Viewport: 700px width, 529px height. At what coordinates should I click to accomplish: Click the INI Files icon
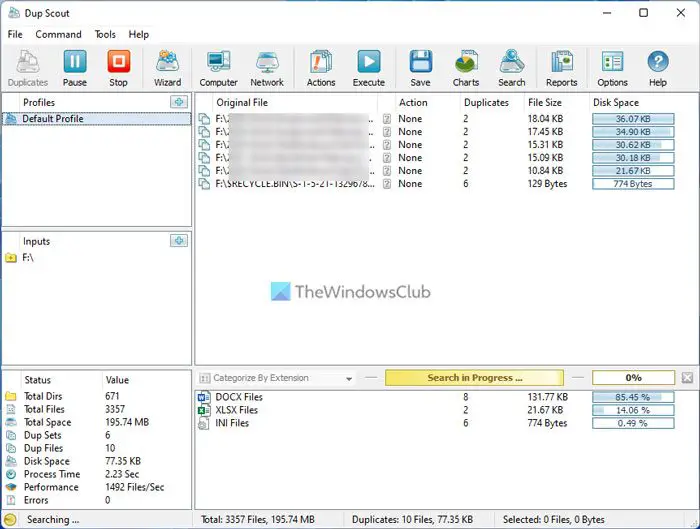point(204,423)
